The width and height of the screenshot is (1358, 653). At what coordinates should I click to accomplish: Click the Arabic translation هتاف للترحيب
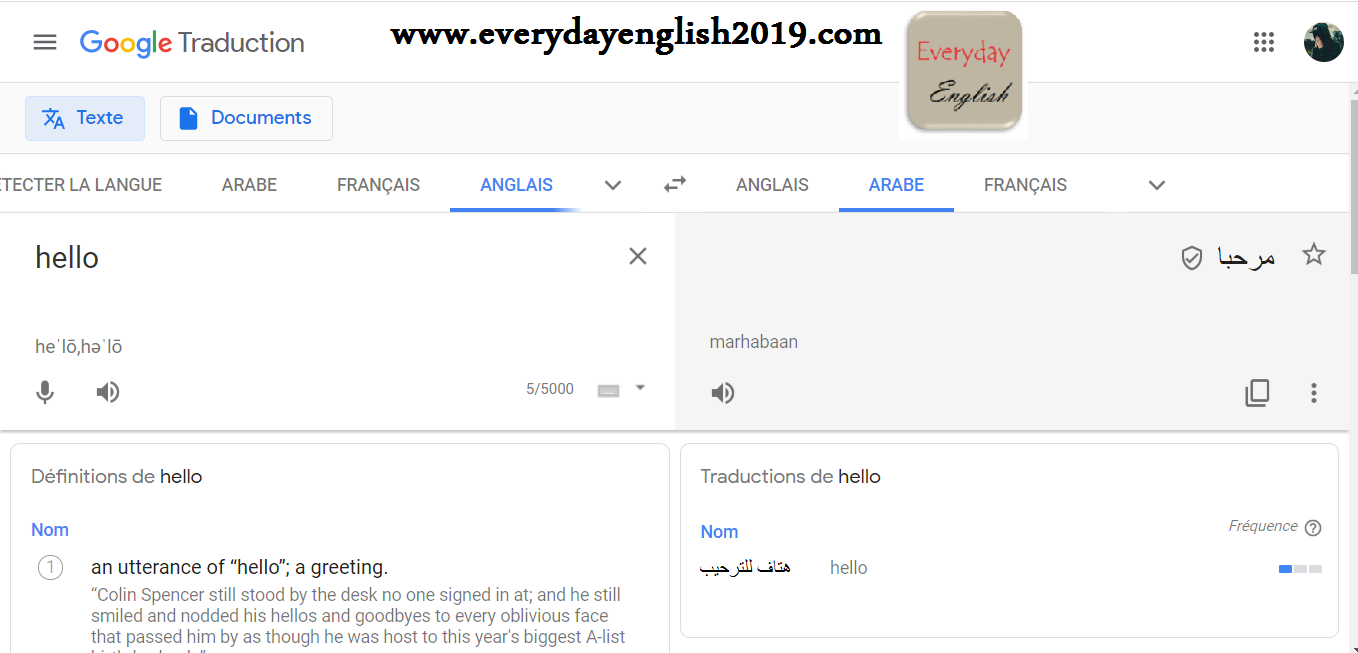745,568
